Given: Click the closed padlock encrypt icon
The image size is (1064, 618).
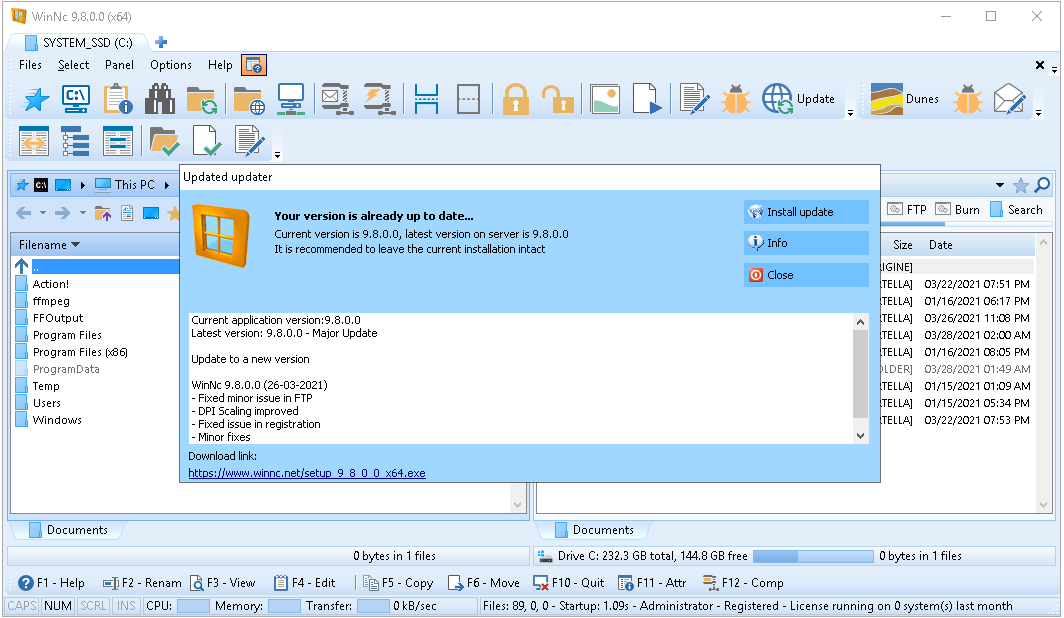Looking at the screenshot, I should 516,99.
